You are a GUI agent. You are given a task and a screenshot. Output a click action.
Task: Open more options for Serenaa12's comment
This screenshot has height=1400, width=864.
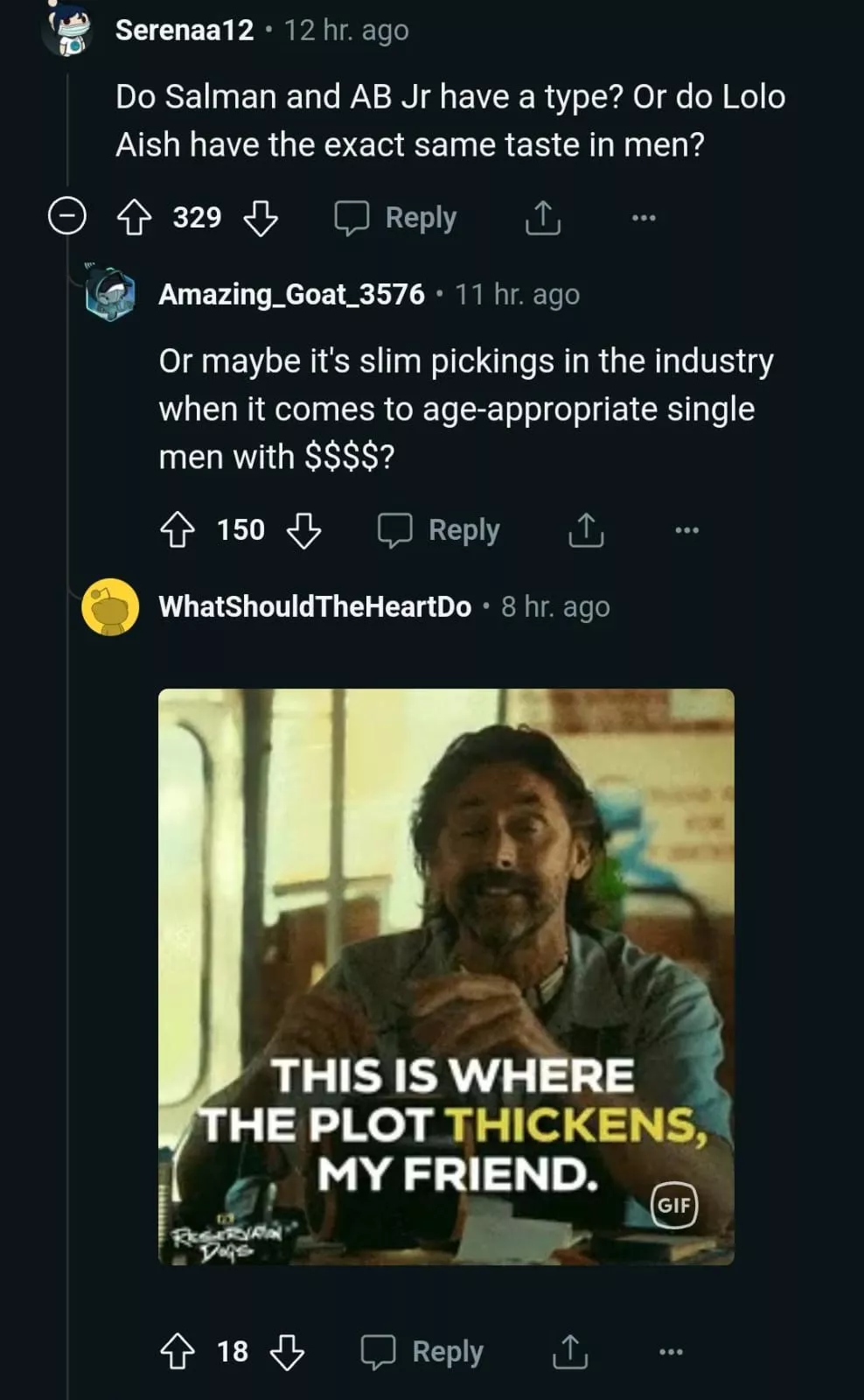click(643, 217)
